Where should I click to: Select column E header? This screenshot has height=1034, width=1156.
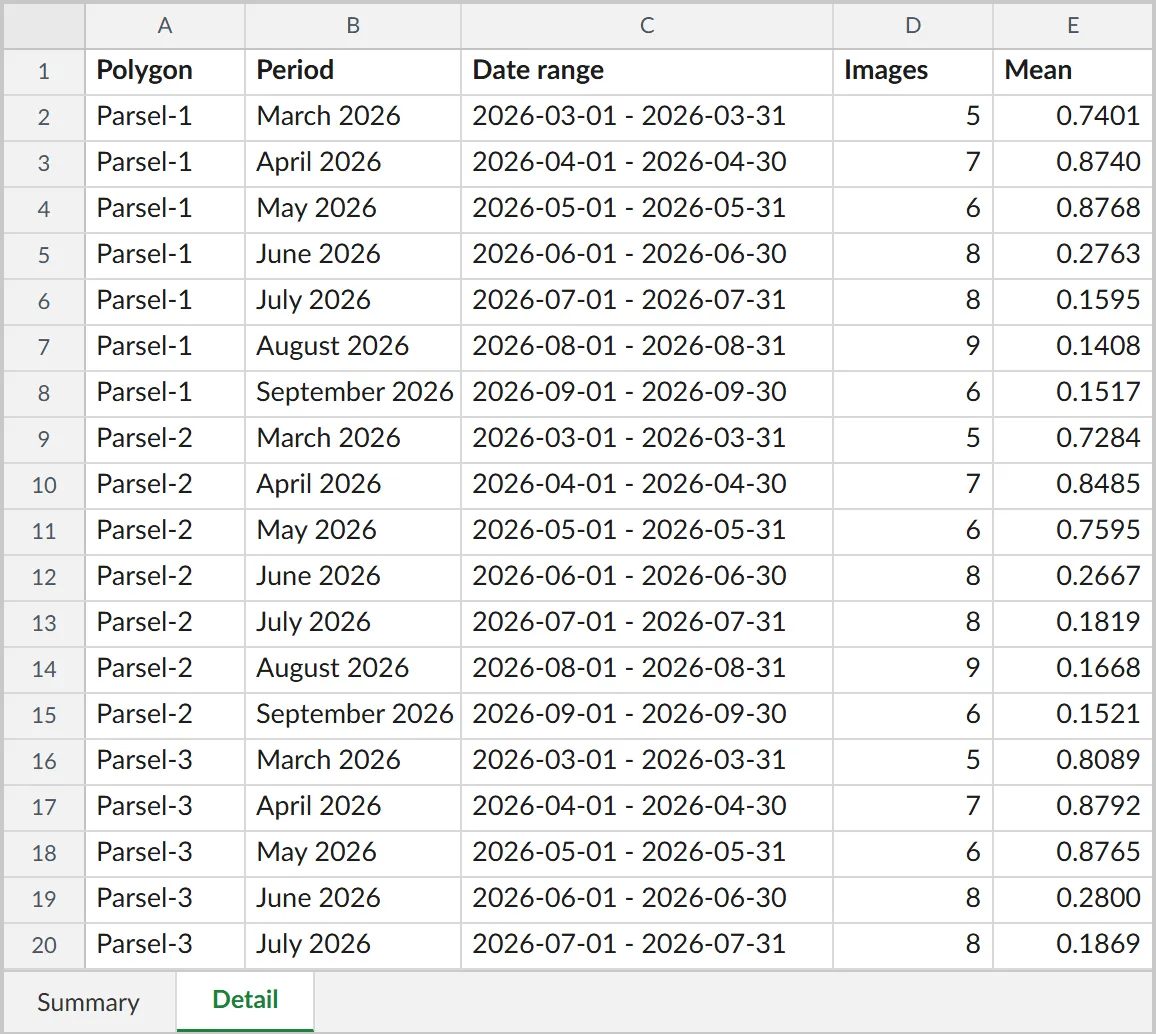1073,26
